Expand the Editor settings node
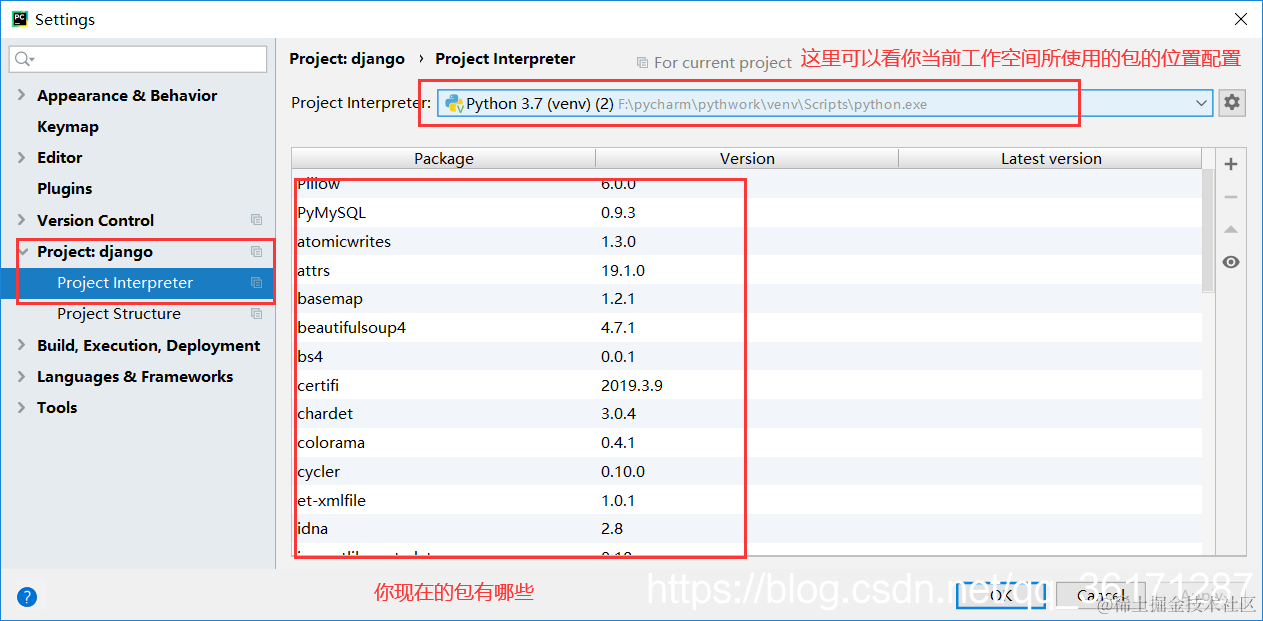 [22, 157]
